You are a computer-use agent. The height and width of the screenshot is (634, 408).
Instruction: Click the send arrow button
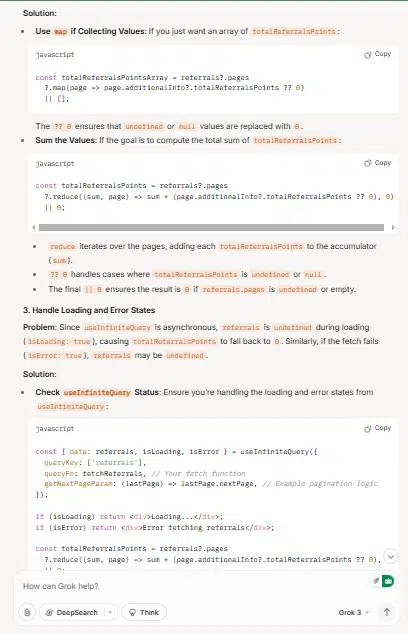(387, 612)
